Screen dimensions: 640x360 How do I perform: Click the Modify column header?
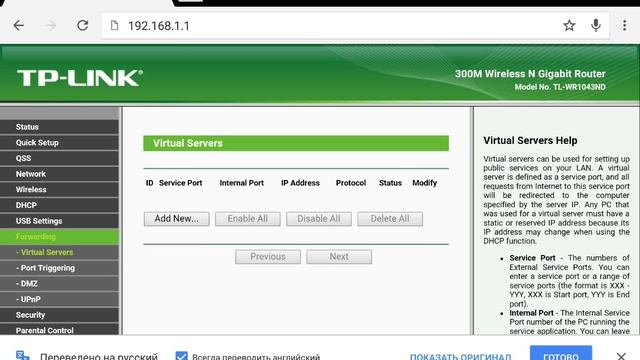[424, 183]
